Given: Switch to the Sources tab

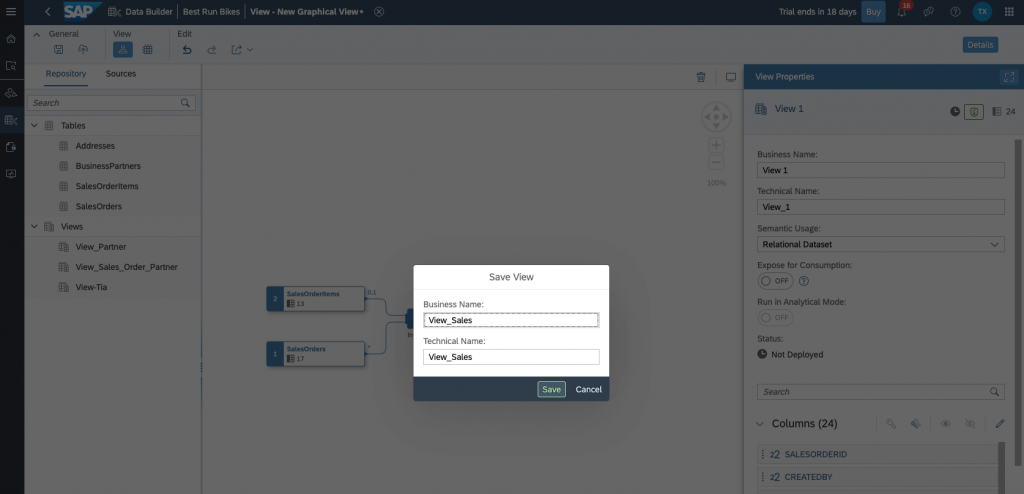Looking at the screenshot, I should (x=121, y=74).
